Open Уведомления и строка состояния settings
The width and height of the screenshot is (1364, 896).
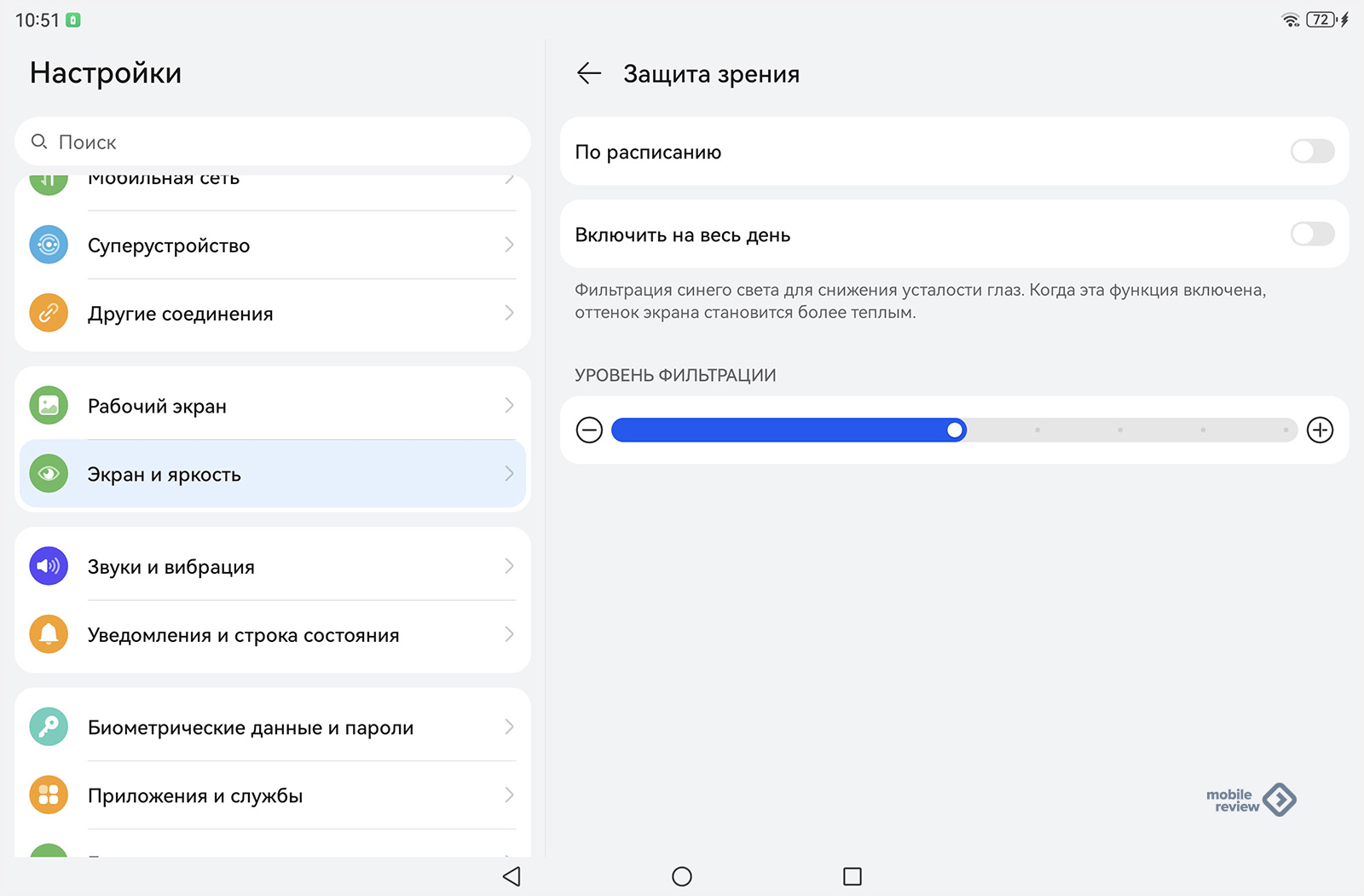[243, 635]
